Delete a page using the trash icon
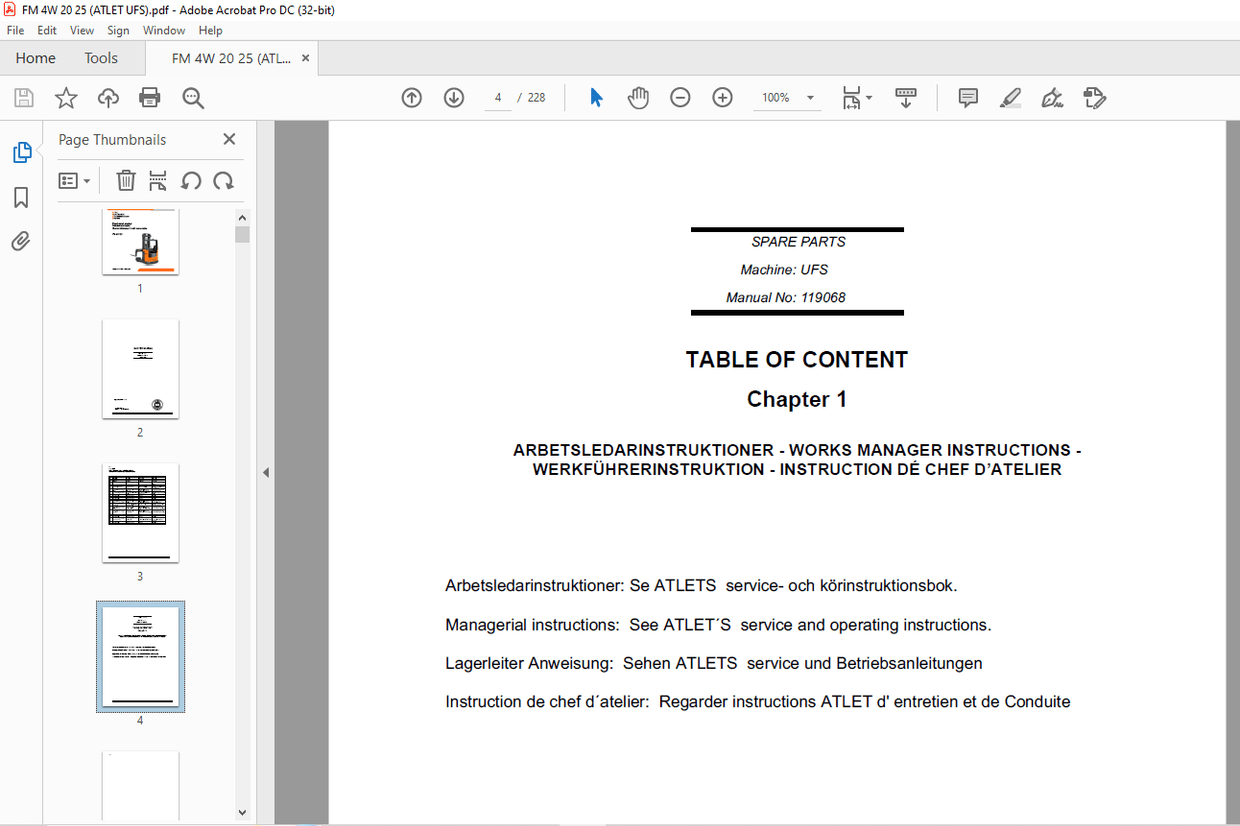 point(126,180)
